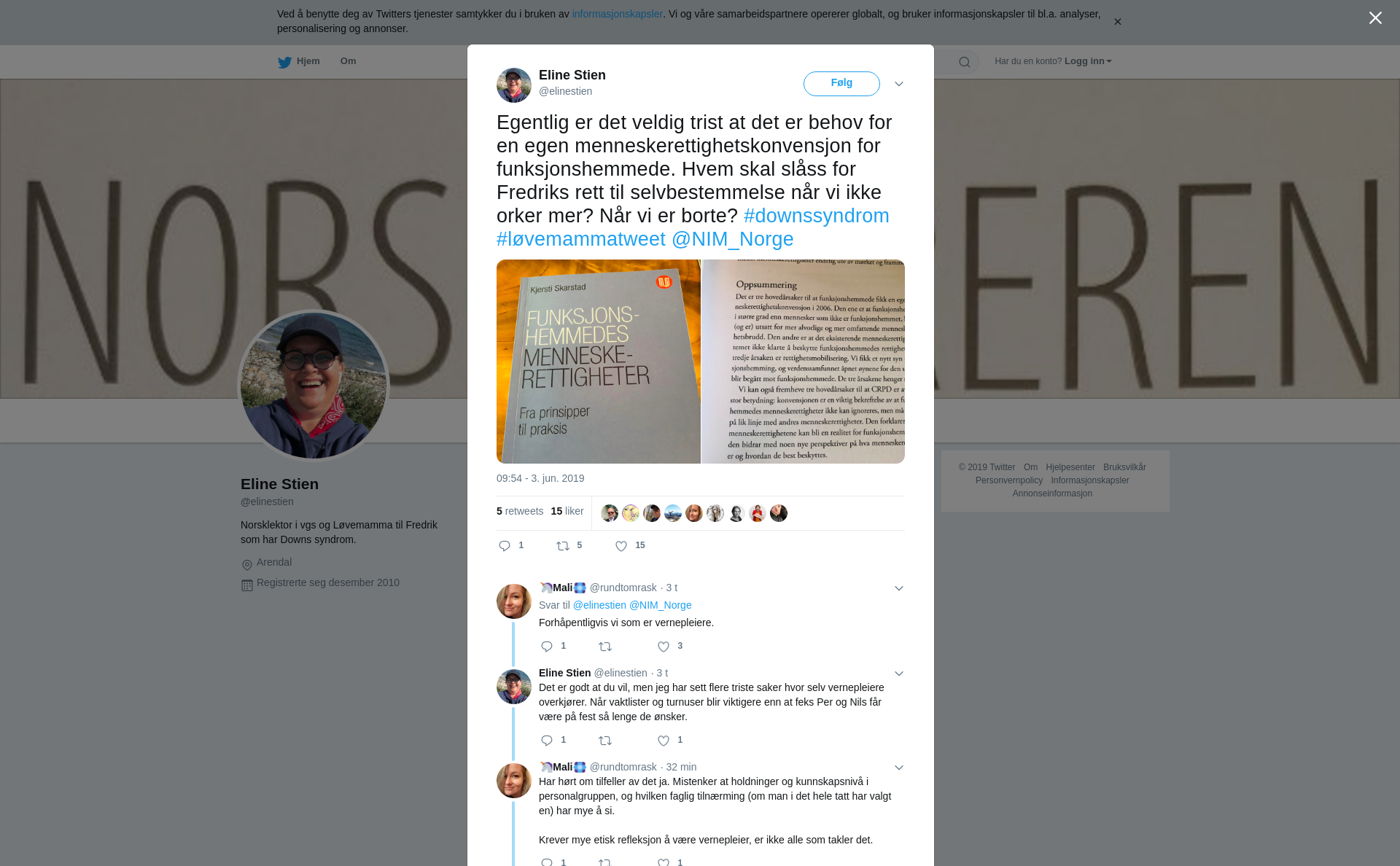Image resolution: width=1400 pixels, height=866 pixels.
Task: Like the main tweet with heart icon
Action: tap(621, 546)
